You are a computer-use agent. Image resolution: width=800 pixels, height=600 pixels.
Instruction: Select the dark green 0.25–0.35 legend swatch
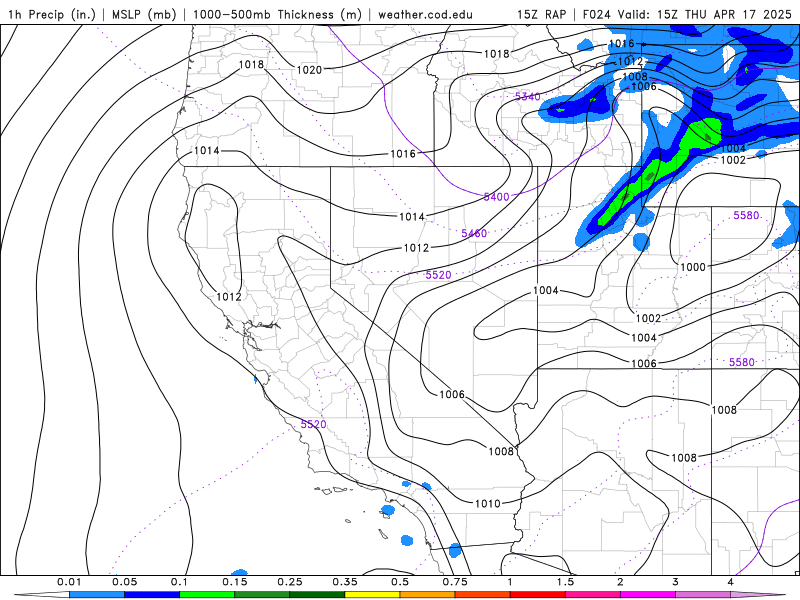point(317,595)
